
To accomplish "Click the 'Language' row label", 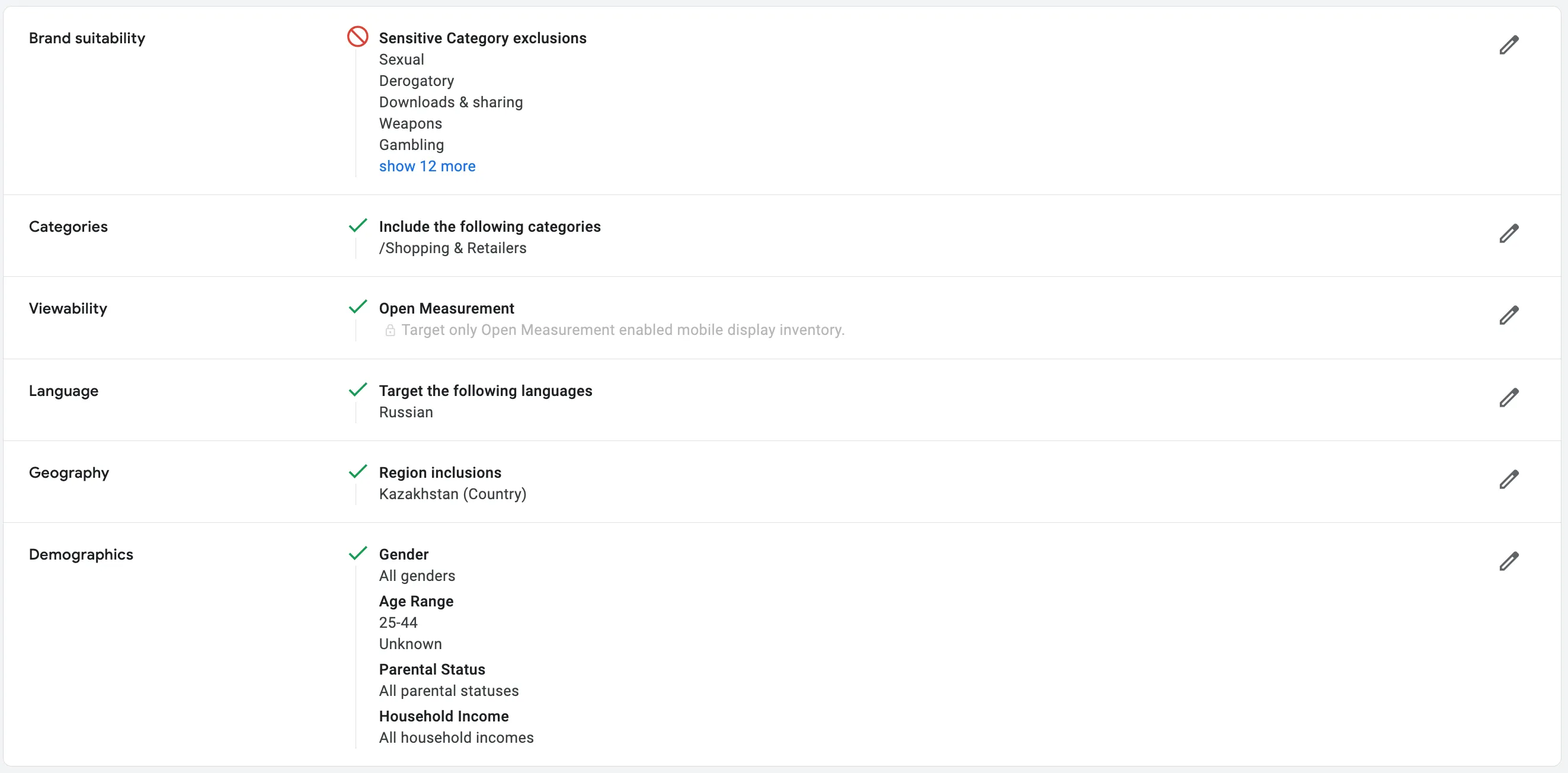I will tap(63, 391).
